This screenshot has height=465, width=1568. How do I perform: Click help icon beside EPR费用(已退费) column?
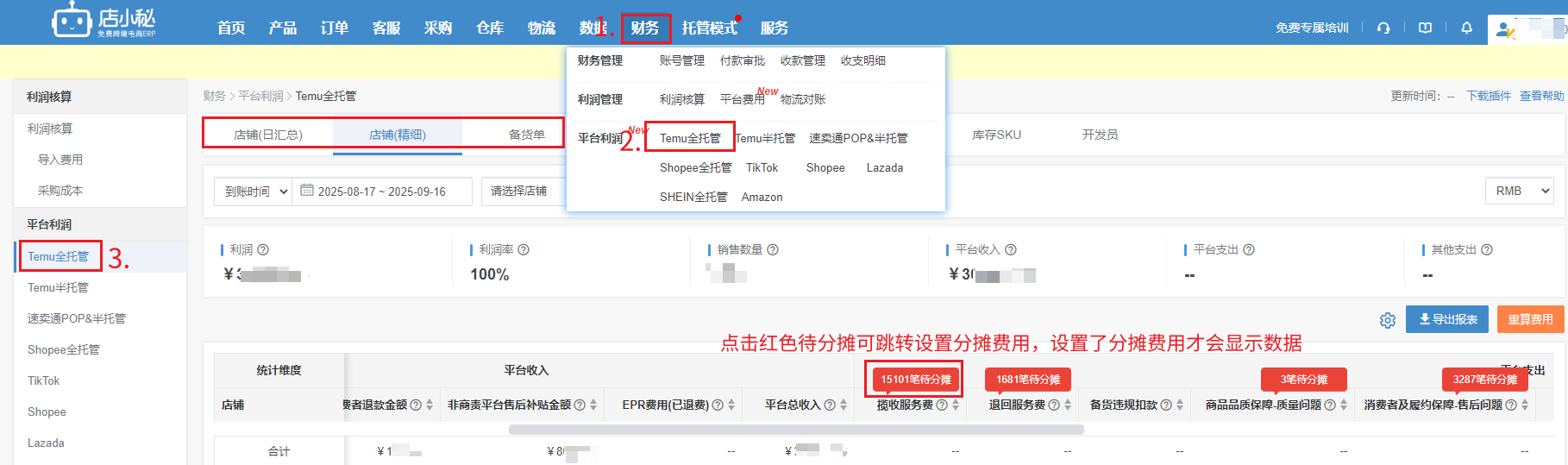(x=718, y=405)
